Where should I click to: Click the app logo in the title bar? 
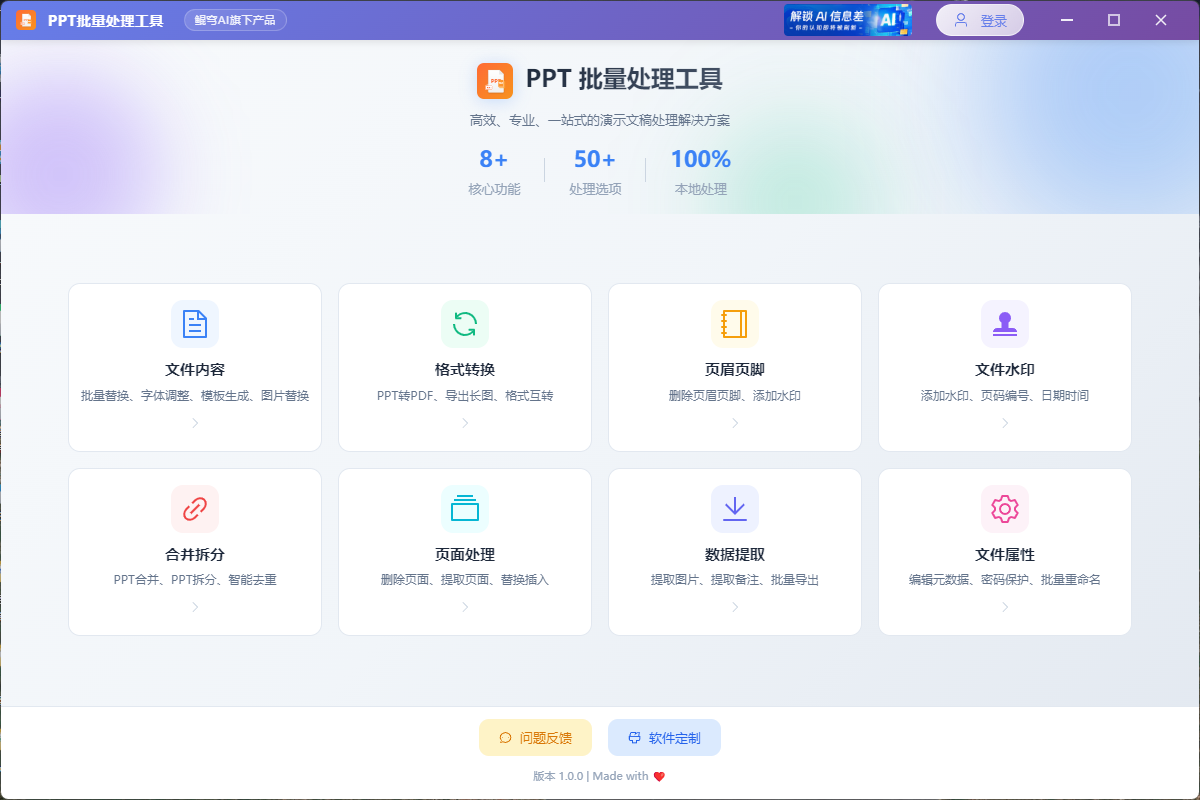[x=25, y=19]
